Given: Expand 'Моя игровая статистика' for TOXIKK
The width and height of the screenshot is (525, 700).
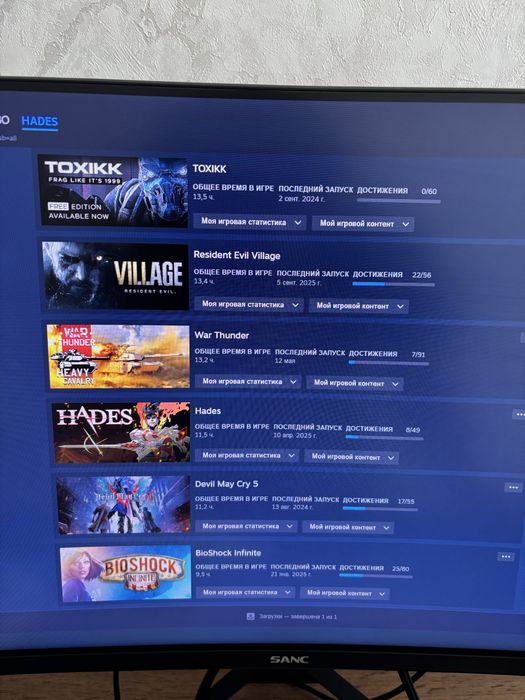Looking at the screenshot, I should click(x=250, y=222).
